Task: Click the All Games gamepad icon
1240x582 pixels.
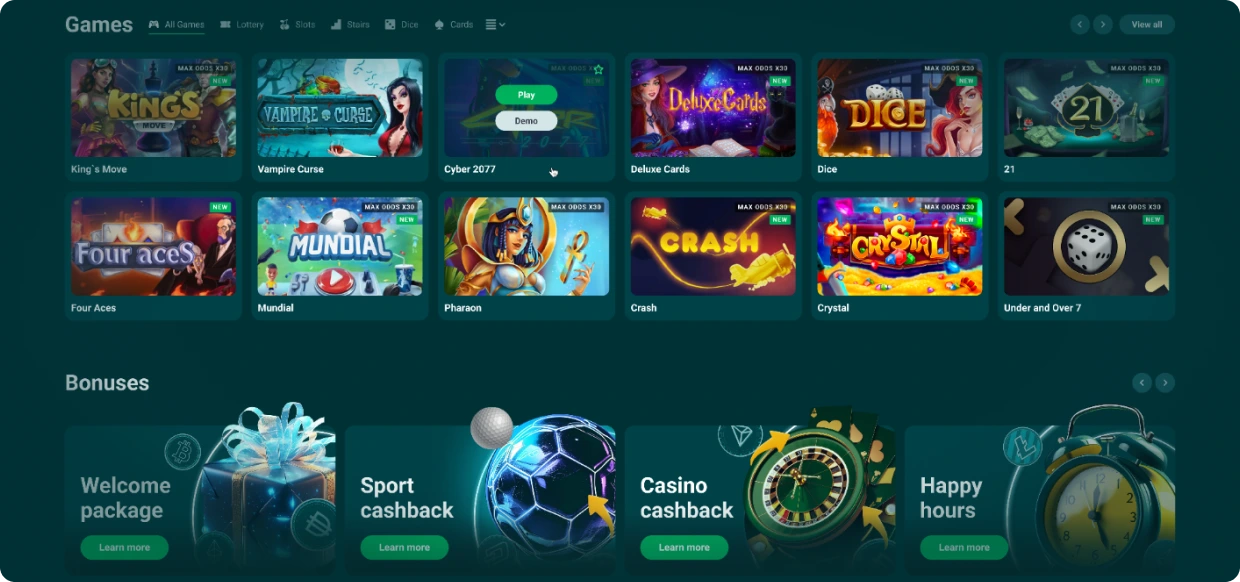Action: 154,24
